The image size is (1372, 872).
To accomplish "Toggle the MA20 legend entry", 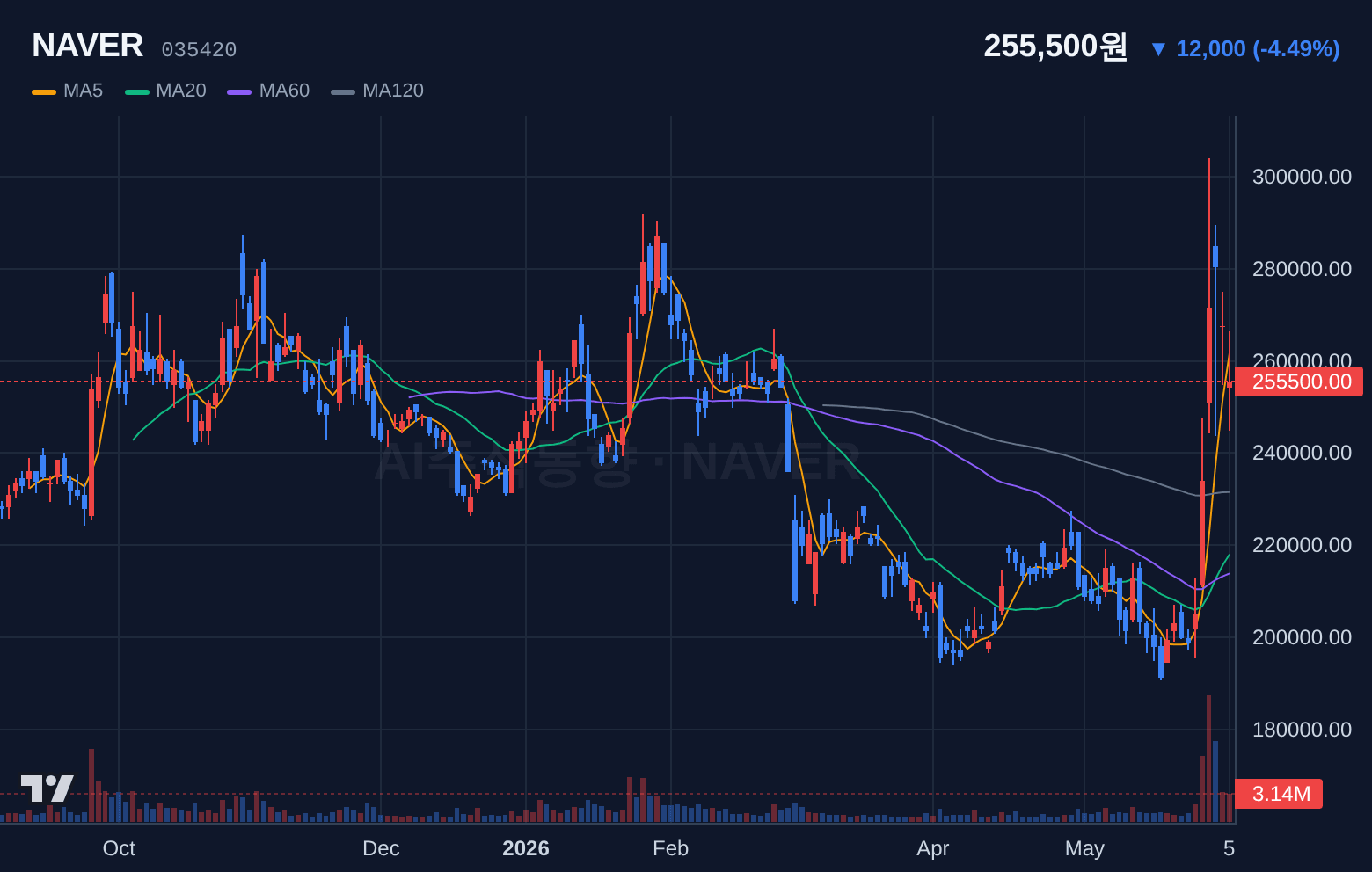I will coord(166,91).
